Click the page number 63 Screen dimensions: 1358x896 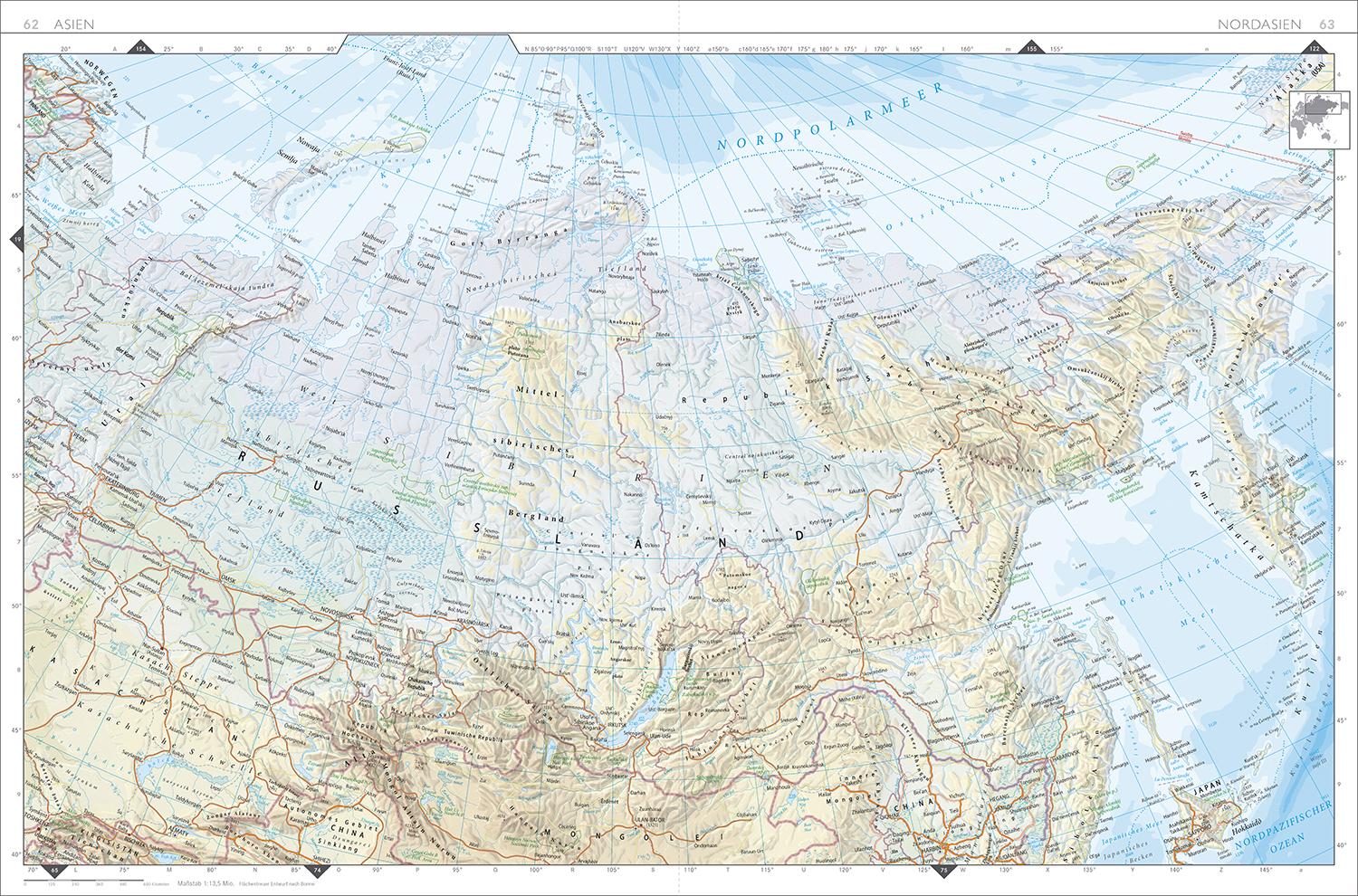coord(1326,24)
